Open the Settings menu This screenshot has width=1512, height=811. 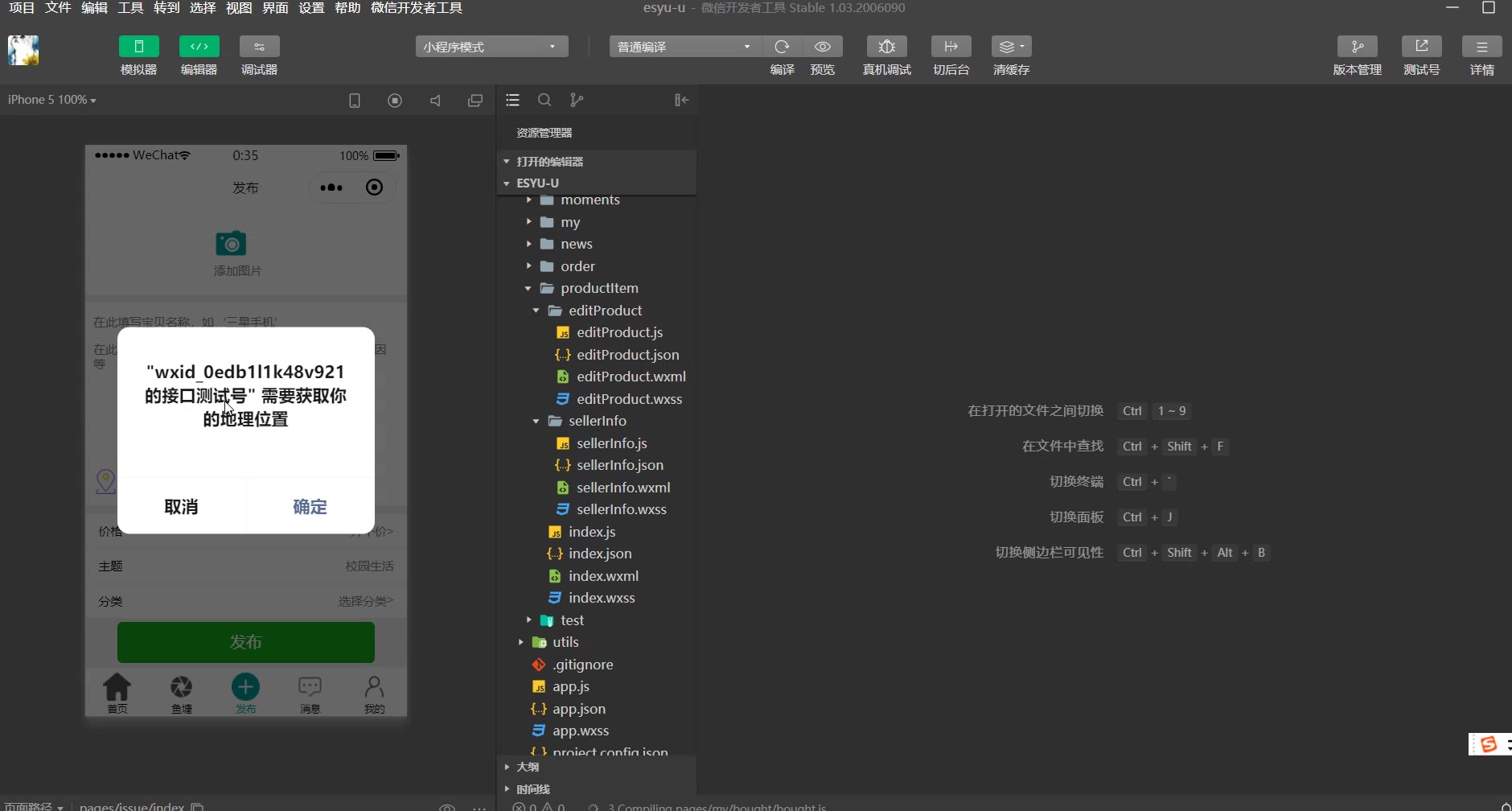311,8
